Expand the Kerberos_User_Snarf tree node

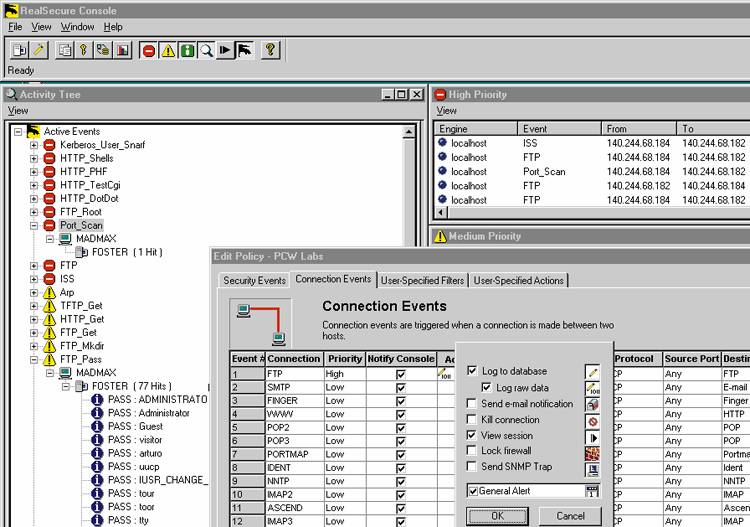tap(34, 145)
